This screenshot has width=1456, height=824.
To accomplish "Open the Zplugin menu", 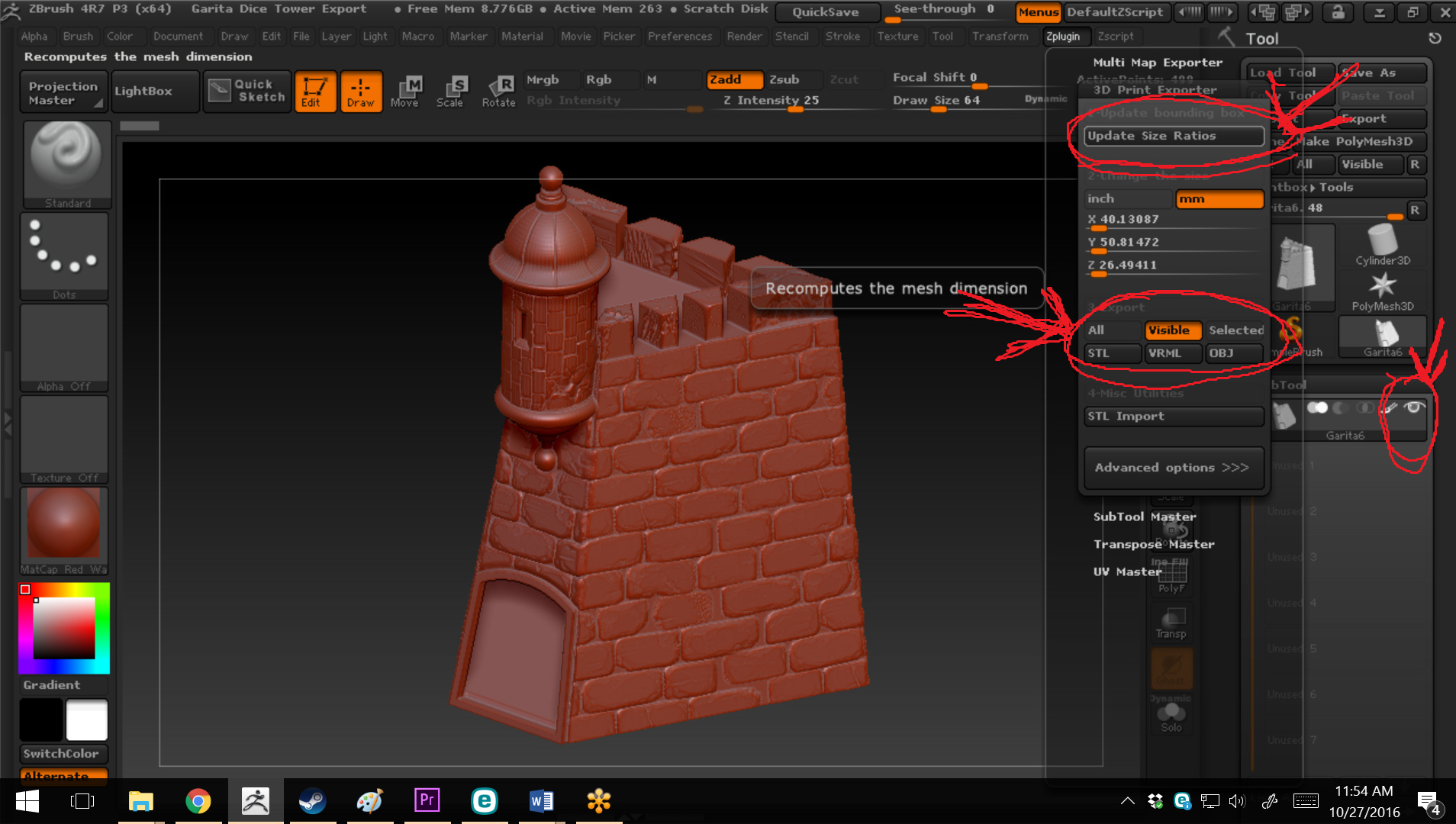I will pos(1062,37).
